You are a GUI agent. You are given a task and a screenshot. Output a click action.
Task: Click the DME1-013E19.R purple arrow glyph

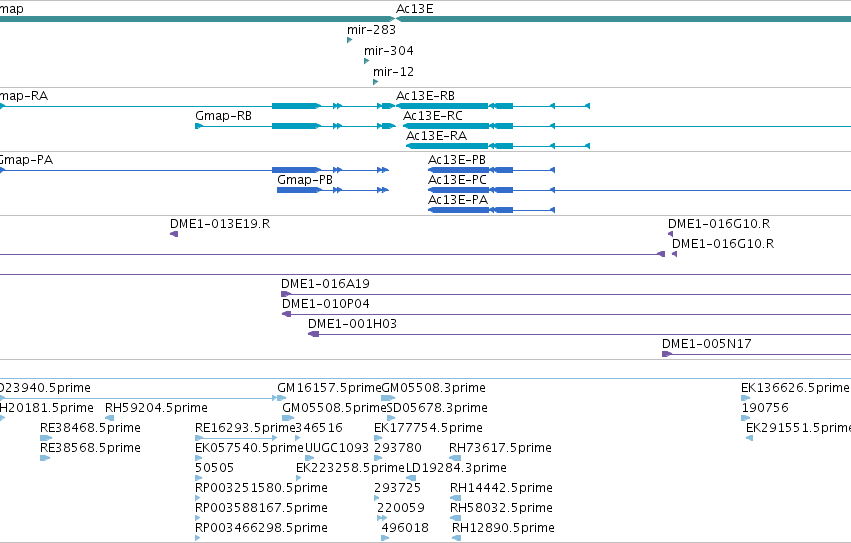[174, 234]
